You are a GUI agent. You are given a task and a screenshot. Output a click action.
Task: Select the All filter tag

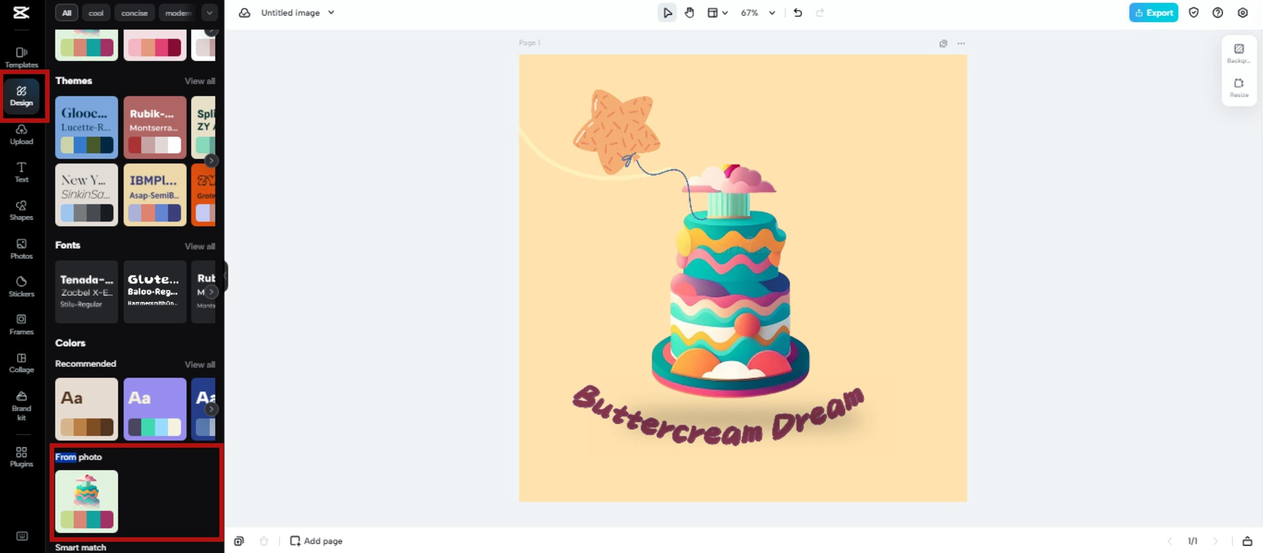click(67, 13)
